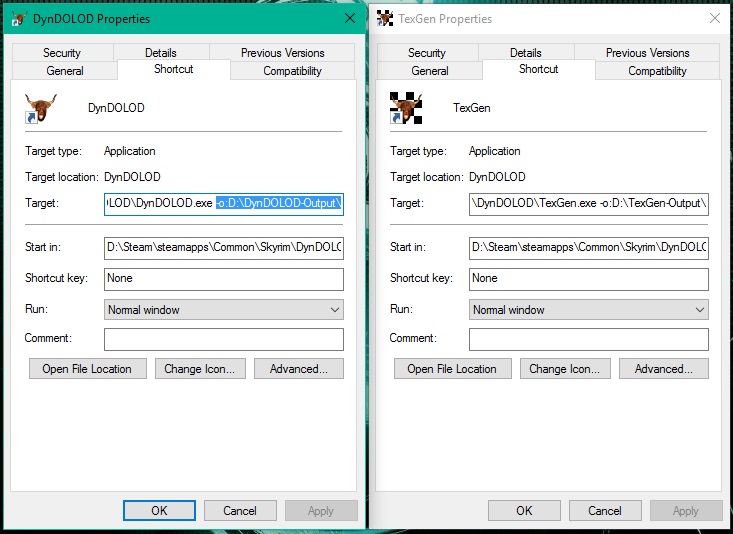Click the DynDOLOD name text beside its icon
The height and width of the screenshot is (534, 733).
tap(116, 108)
